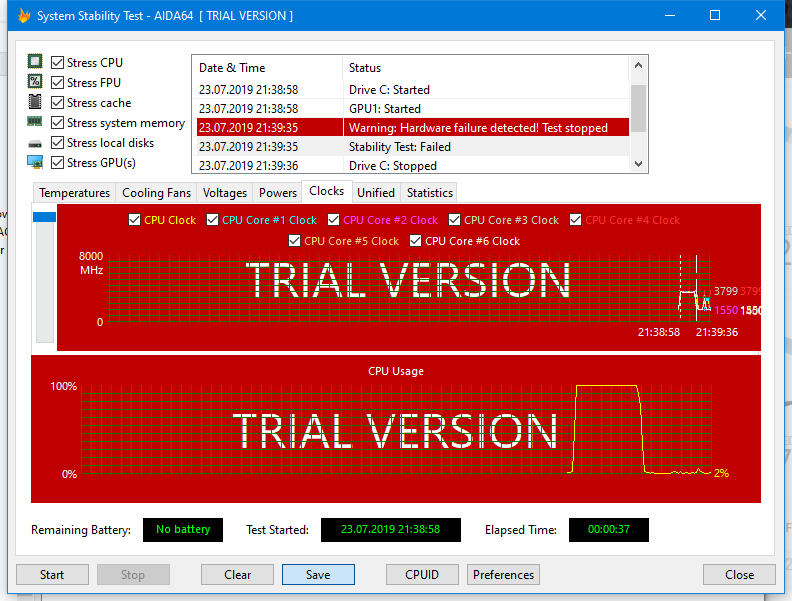Click the 'No battery' status field

click(183, 529)
